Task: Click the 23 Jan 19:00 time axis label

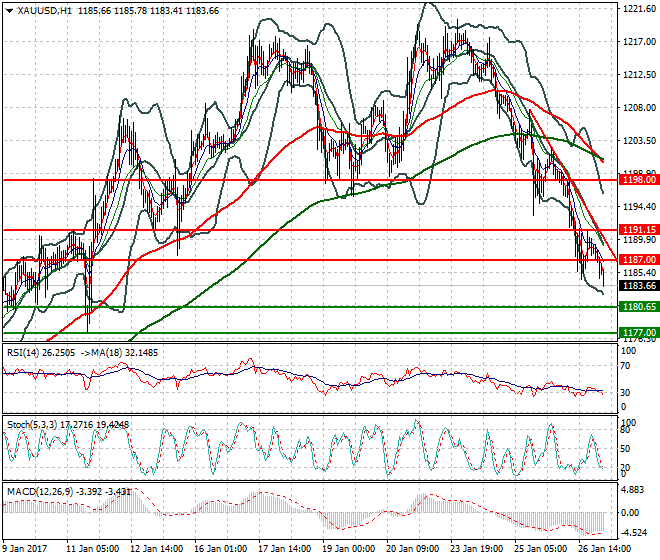Action: tap(476, 549)
